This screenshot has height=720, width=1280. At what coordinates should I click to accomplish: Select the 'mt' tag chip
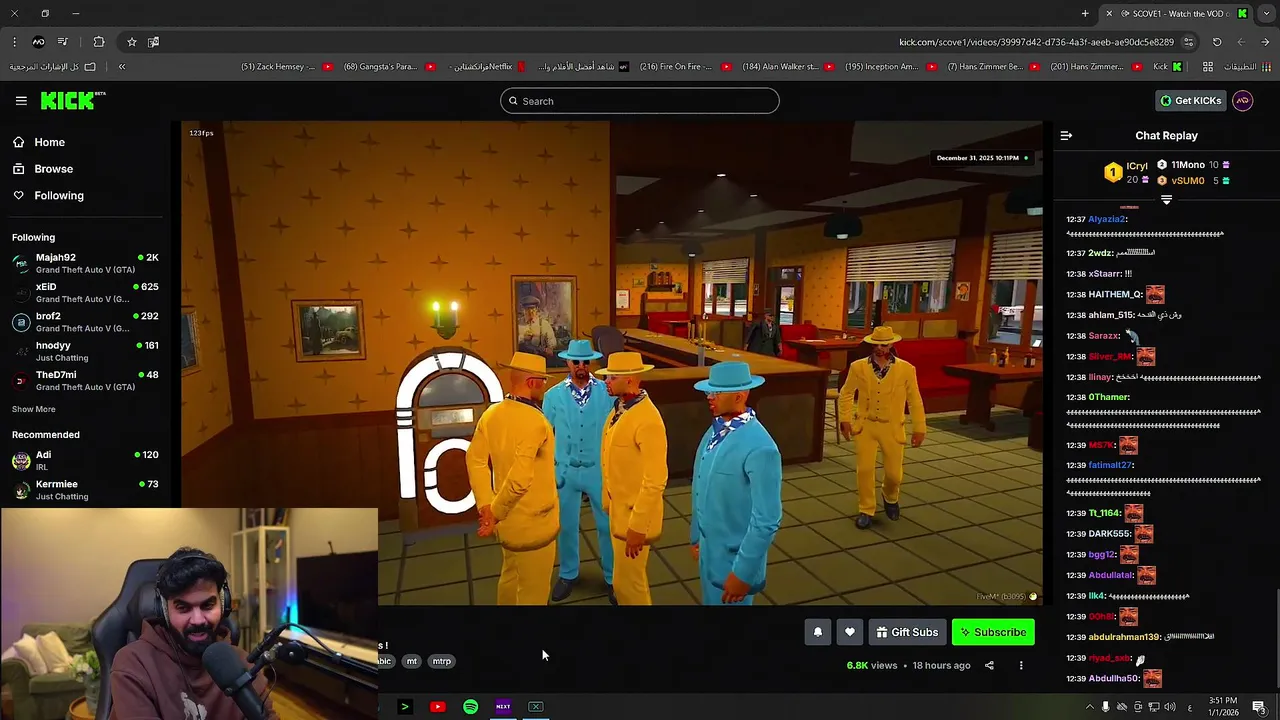tap(411, 661)
